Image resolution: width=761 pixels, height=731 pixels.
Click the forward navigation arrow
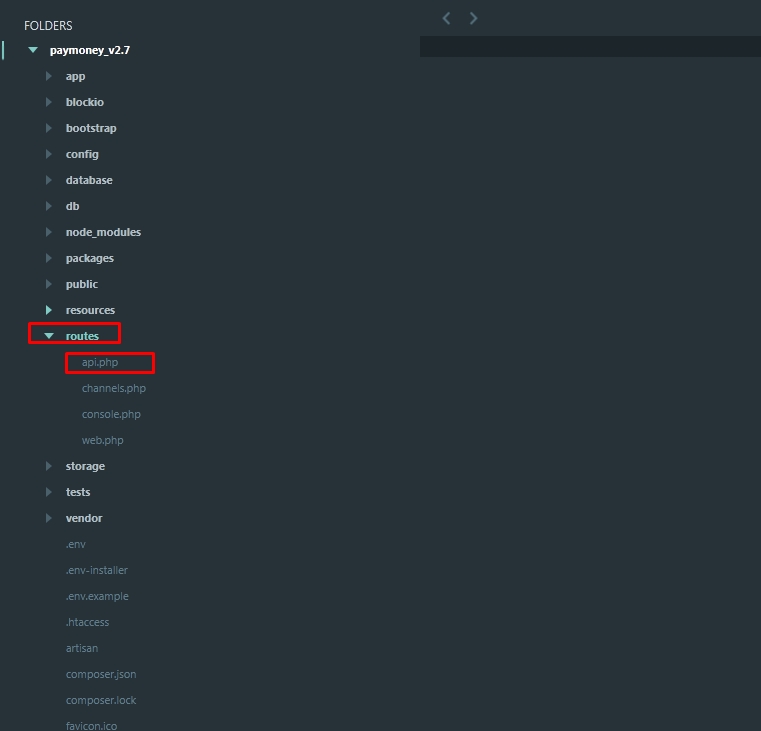pyautogui.click(x=474, y=18)
